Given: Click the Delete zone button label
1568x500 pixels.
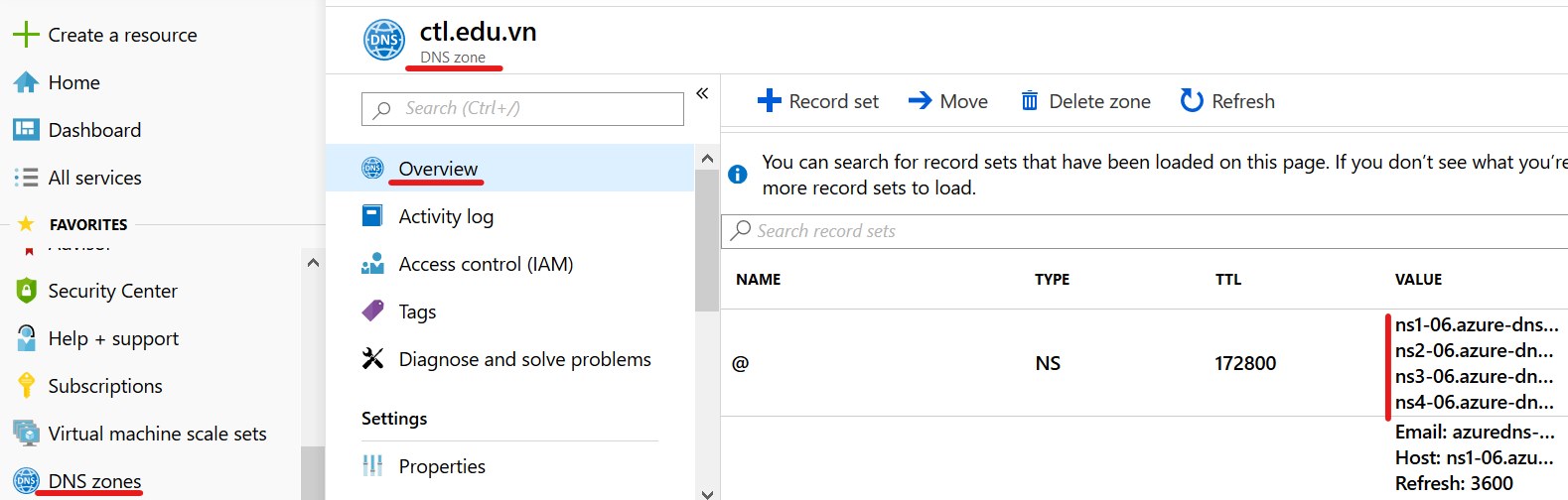Looking at the screenshot, I should click(x=1099, y=101).
